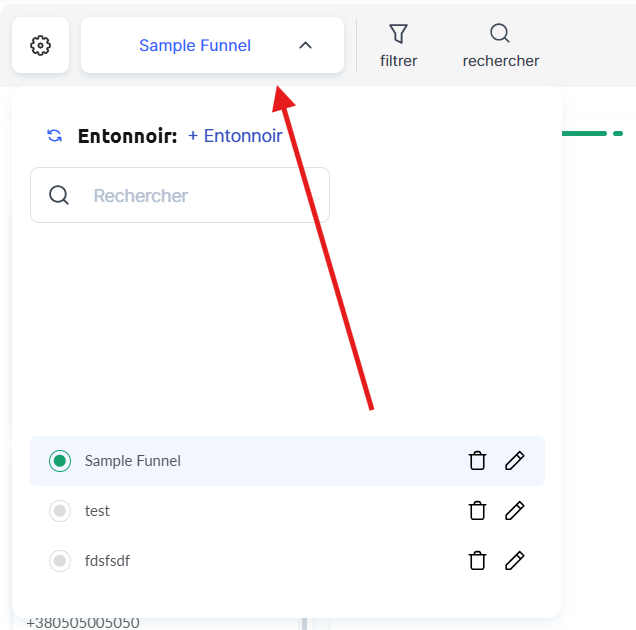The width and height of the screenshot is (636, 630).
Task: Delete the test funnel
Action: click(x=478, y=511)
